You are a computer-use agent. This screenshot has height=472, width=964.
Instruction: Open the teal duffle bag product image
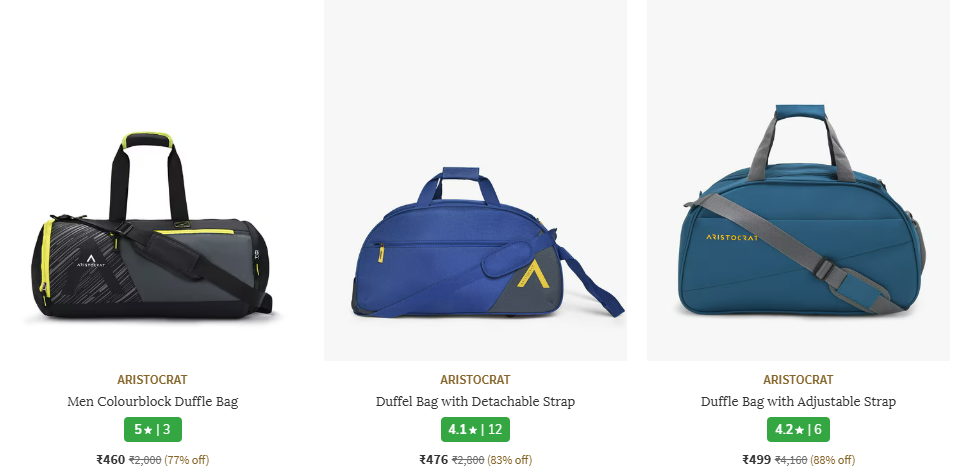point(798,180)
